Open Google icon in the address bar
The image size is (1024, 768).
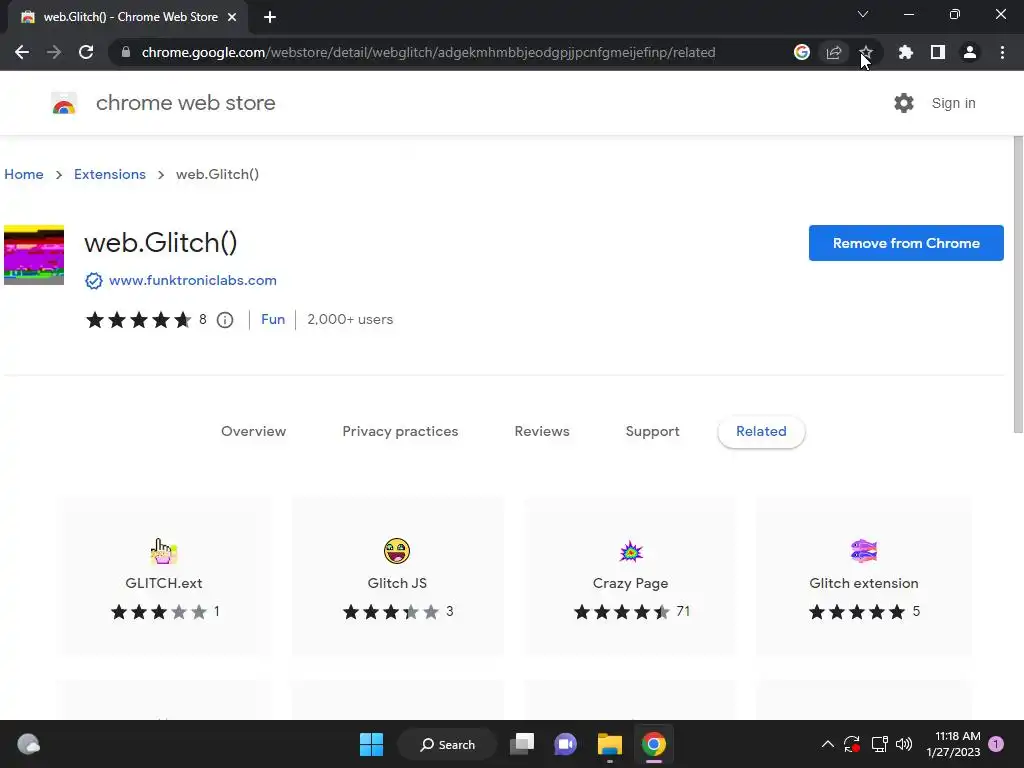tap(802, 52)
